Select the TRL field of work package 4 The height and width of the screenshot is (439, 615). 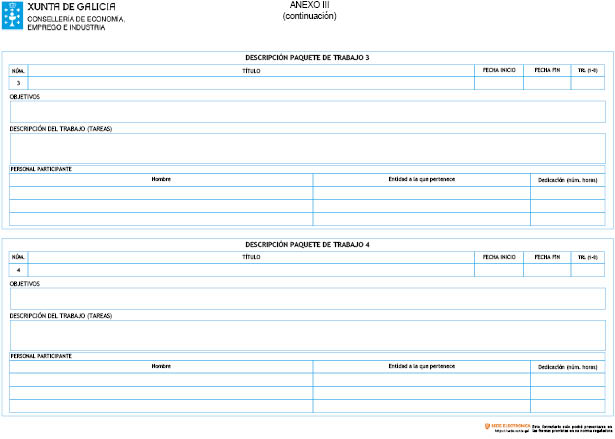(x=588, y=270)
